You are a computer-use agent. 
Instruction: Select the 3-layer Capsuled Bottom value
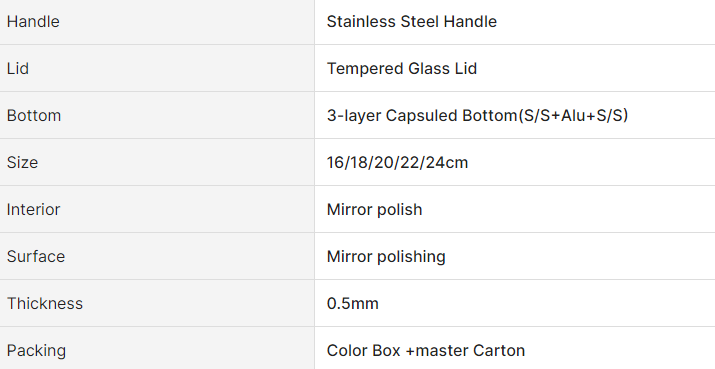(477, 115)
